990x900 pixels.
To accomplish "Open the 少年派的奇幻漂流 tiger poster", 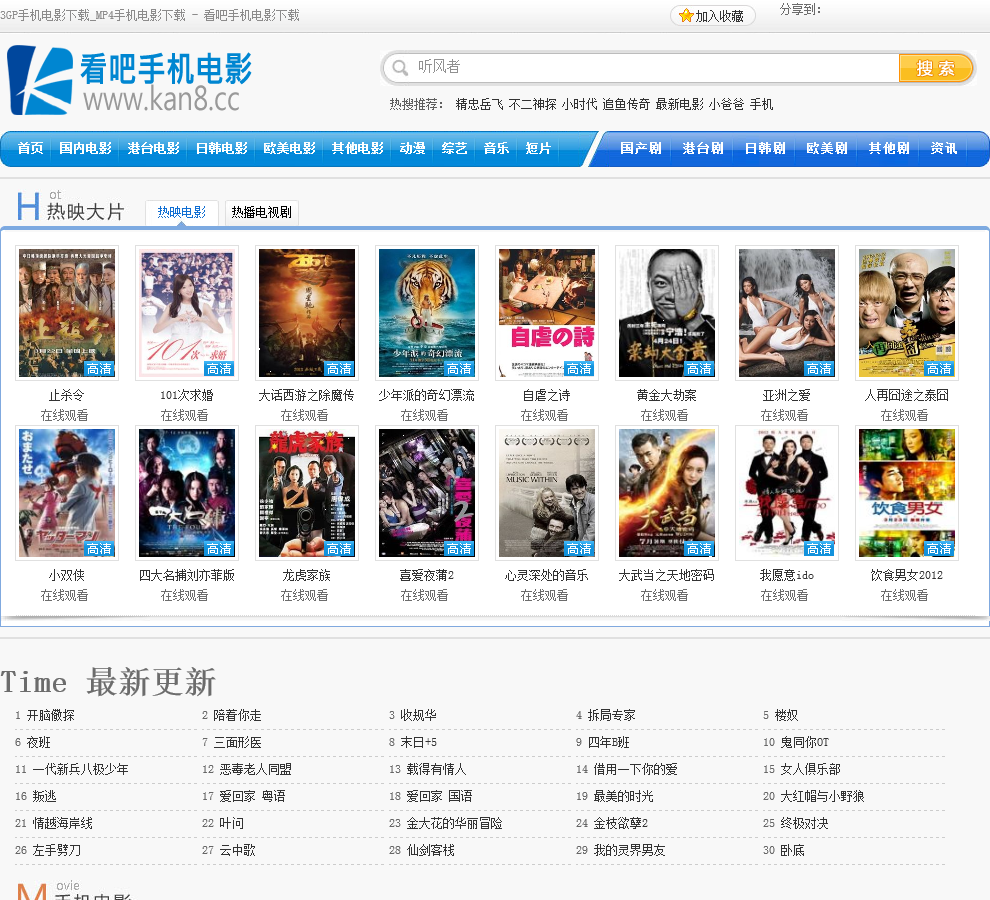I will click(427, 313).
